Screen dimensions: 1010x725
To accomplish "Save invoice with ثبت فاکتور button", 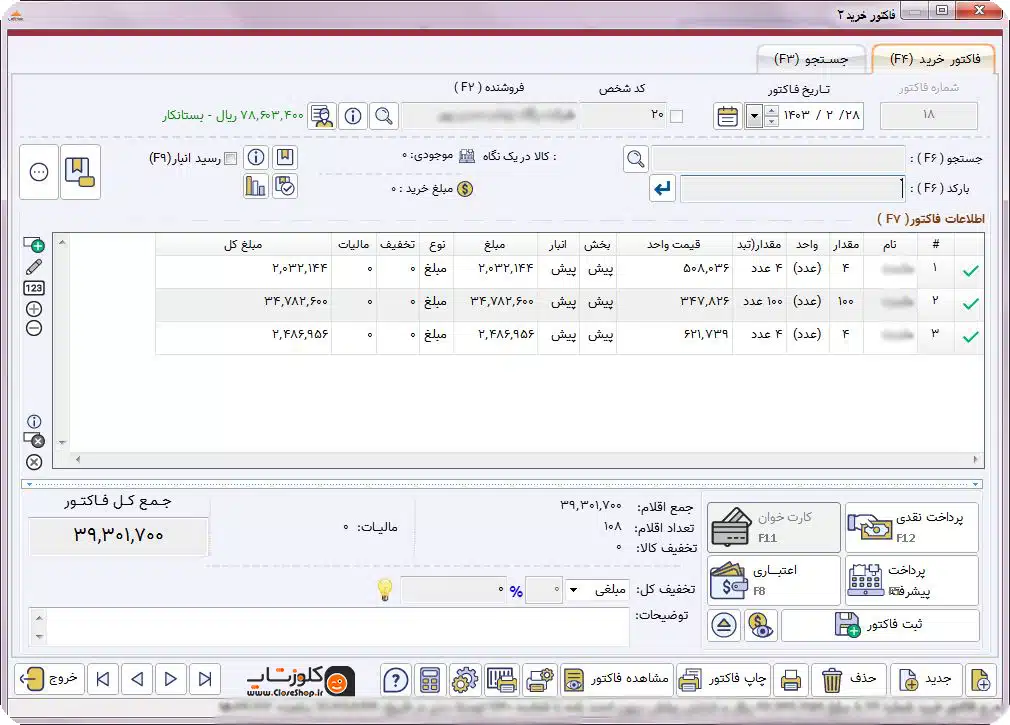I will click(x=880, y=625).
